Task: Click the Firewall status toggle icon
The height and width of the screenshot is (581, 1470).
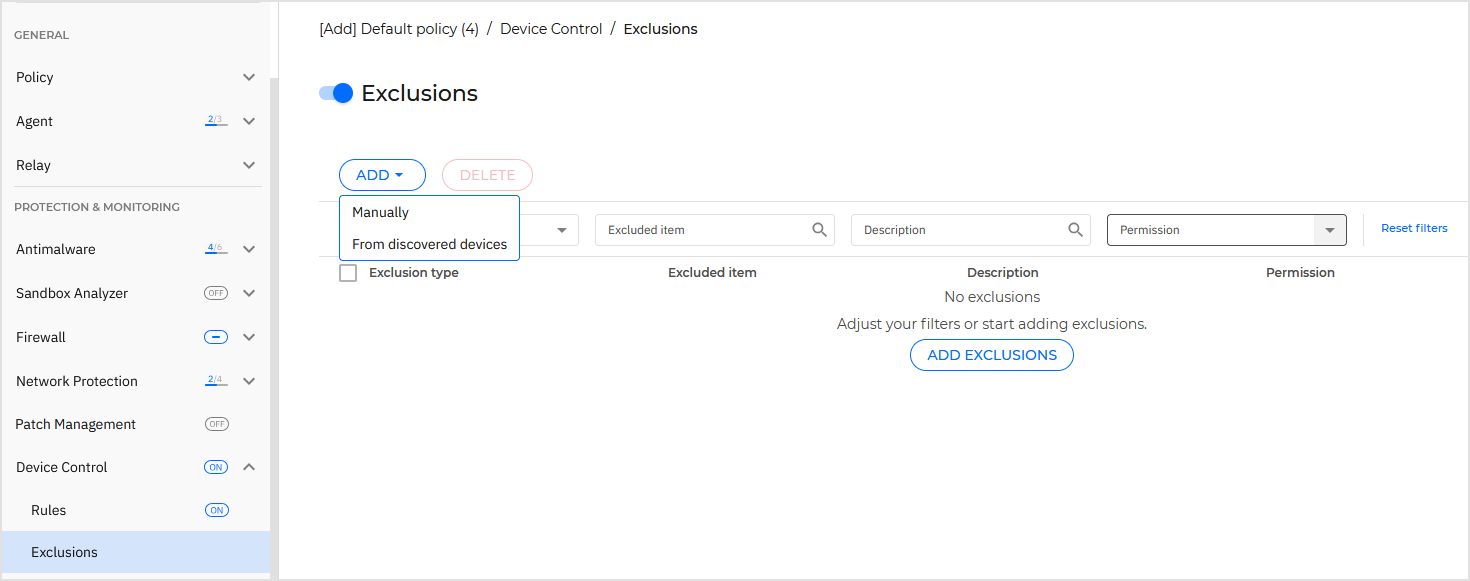Action: coord(215,336)
